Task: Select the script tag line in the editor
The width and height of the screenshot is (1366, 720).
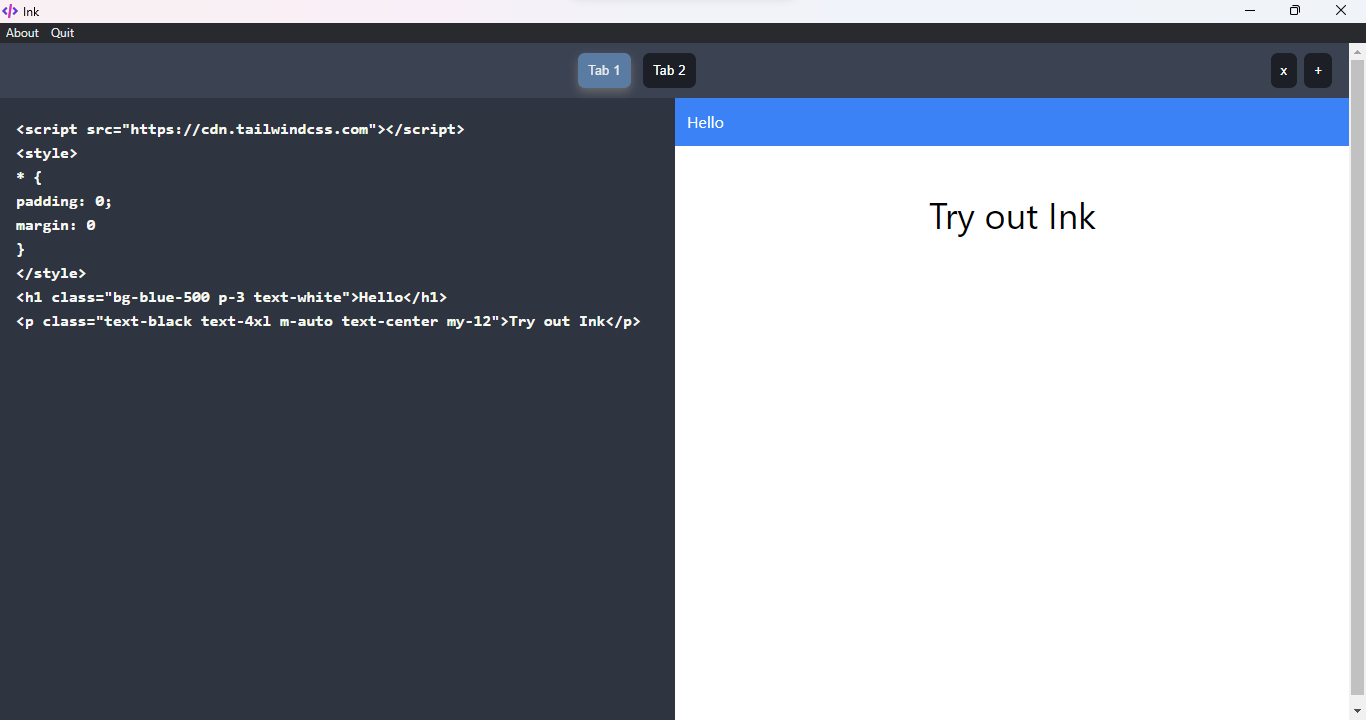Action: point(240,129)
